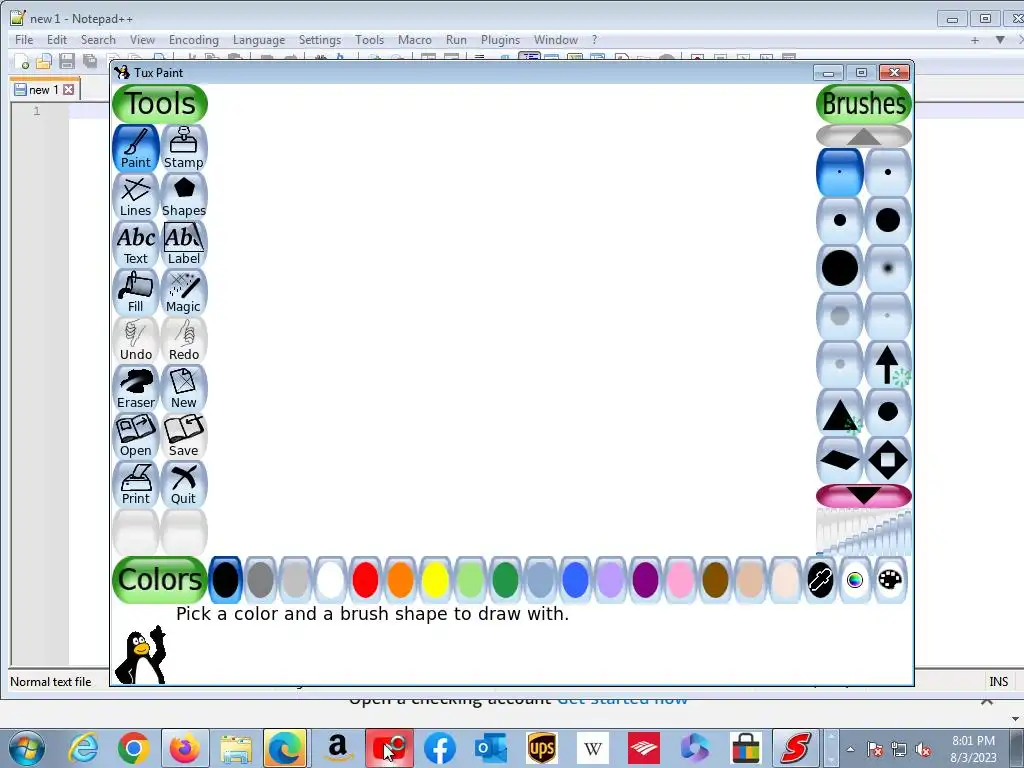Print the current picture
Viewport: 1024px width, 768px height.
(136, 484)
